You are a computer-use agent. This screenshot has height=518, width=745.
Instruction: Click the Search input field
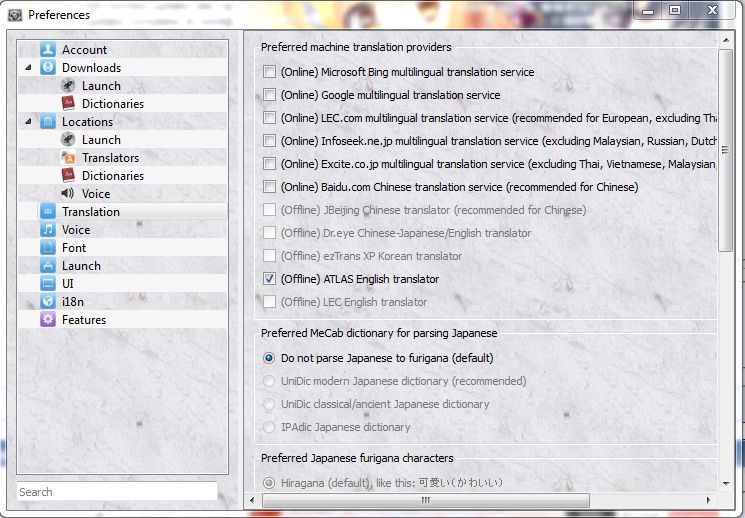click(x=117, y=492)
